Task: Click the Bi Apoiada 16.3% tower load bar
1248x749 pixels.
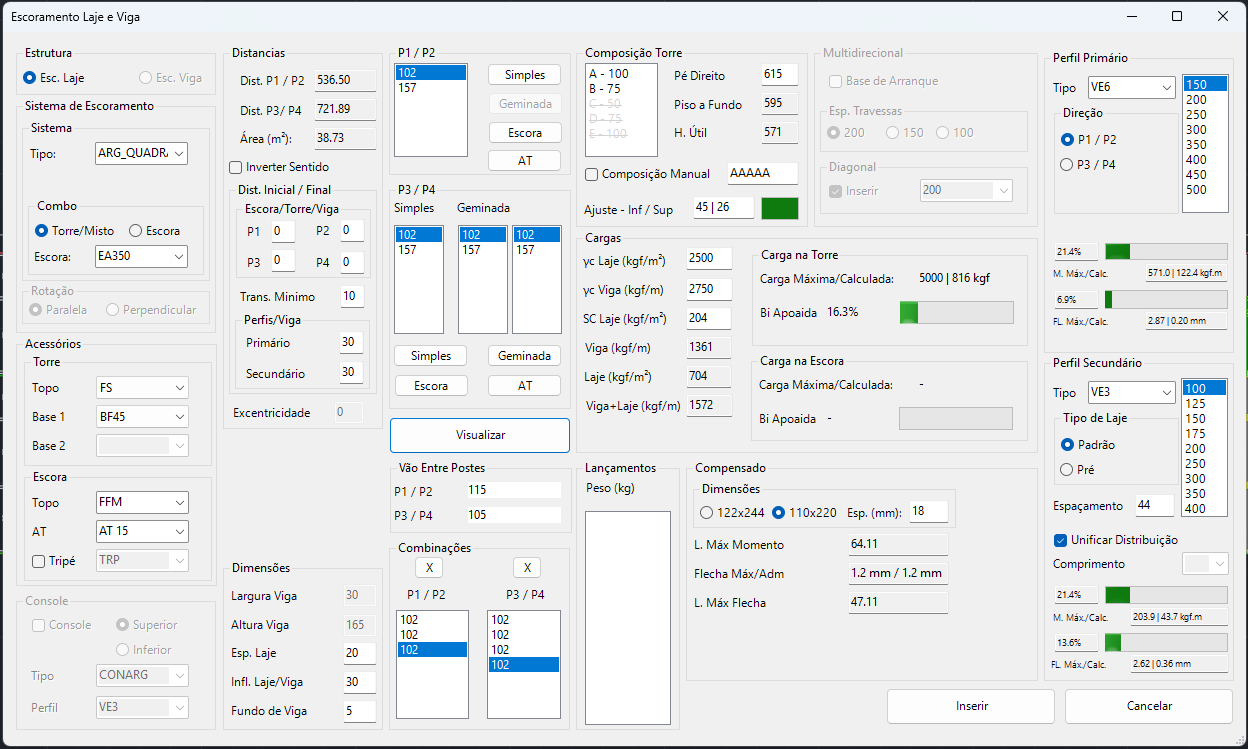Action: (956, 312)
